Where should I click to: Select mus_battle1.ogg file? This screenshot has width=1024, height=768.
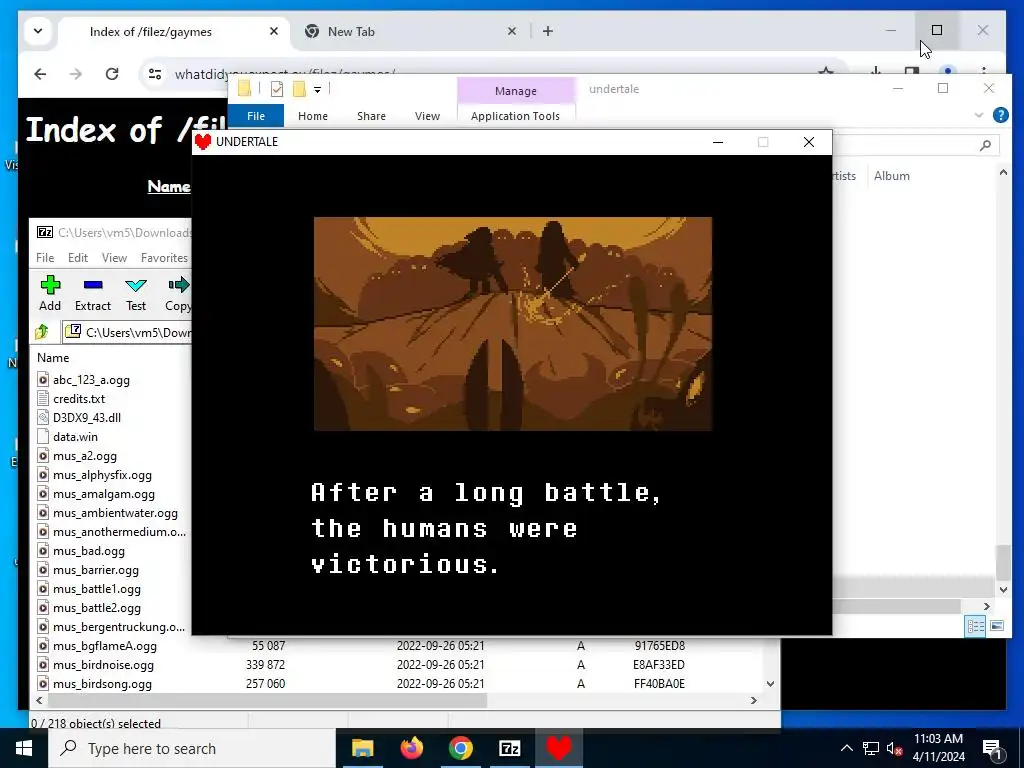point(97,588)
